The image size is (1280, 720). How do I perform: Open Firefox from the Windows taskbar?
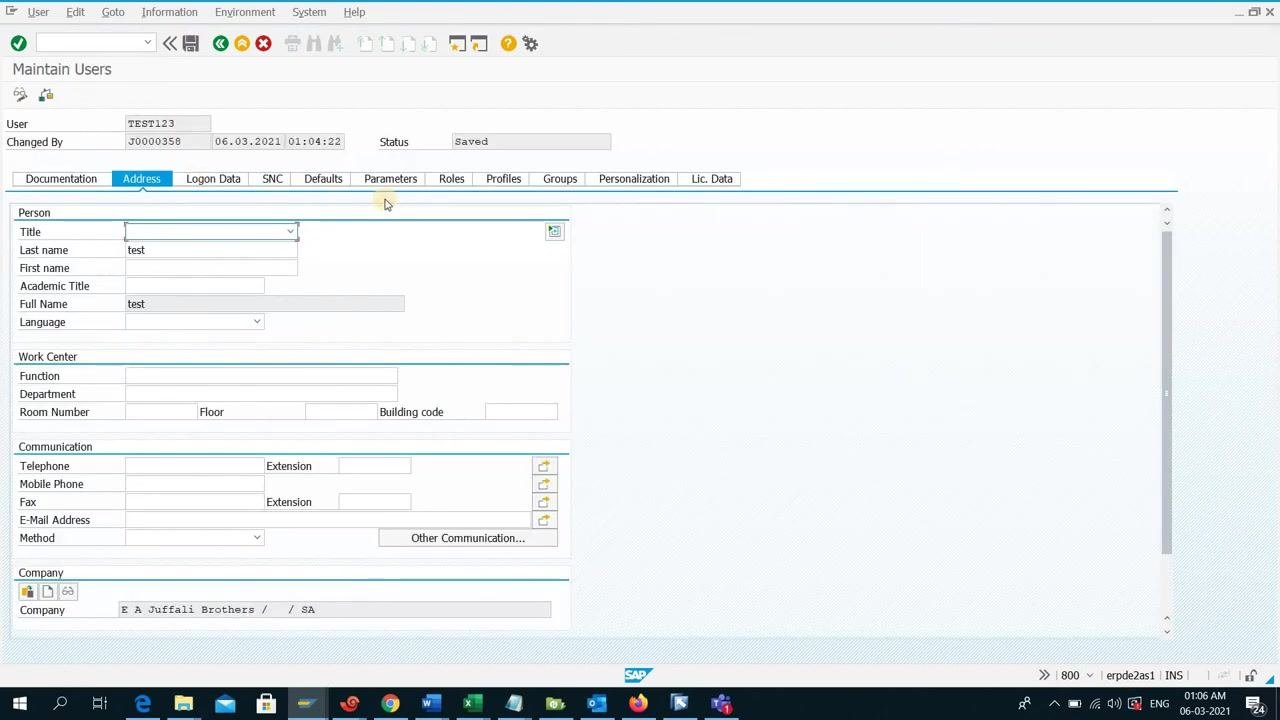coord(638,704)
